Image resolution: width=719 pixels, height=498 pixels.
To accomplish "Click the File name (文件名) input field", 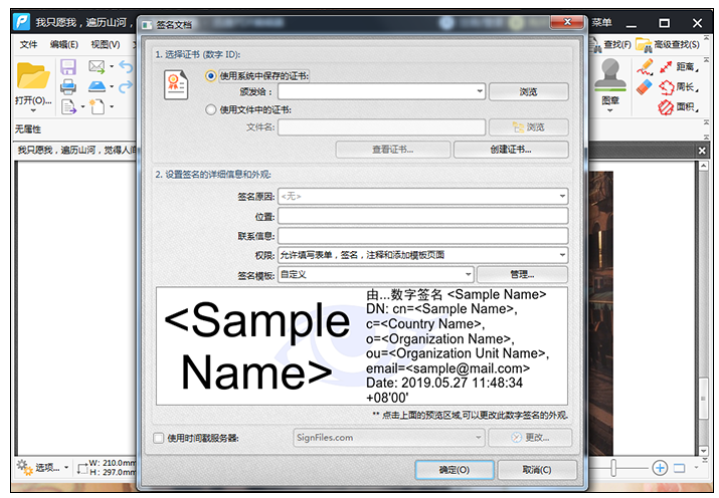I will 382,127.
